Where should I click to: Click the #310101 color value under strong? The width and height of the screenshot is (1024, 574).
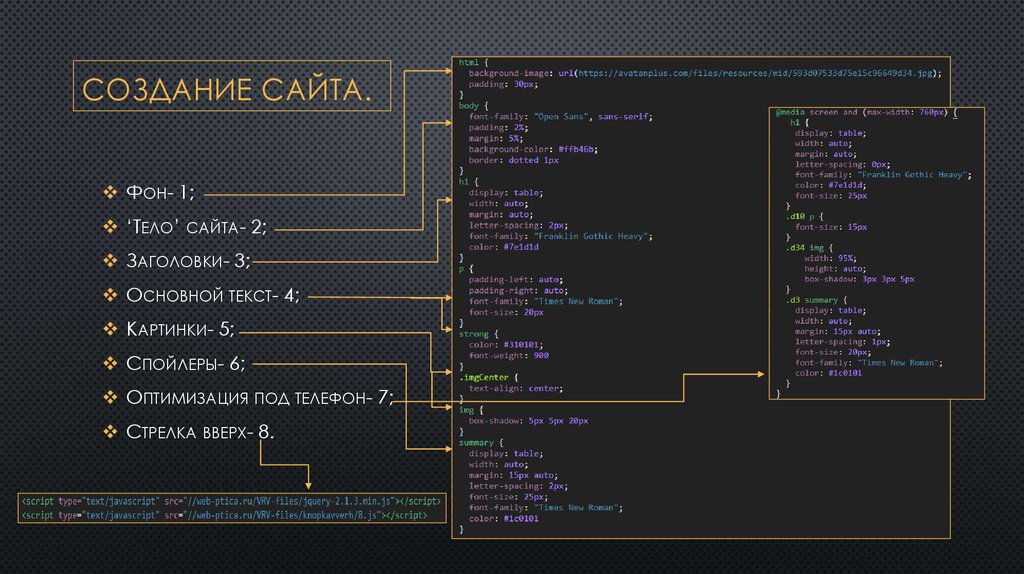tap(523, 344)
